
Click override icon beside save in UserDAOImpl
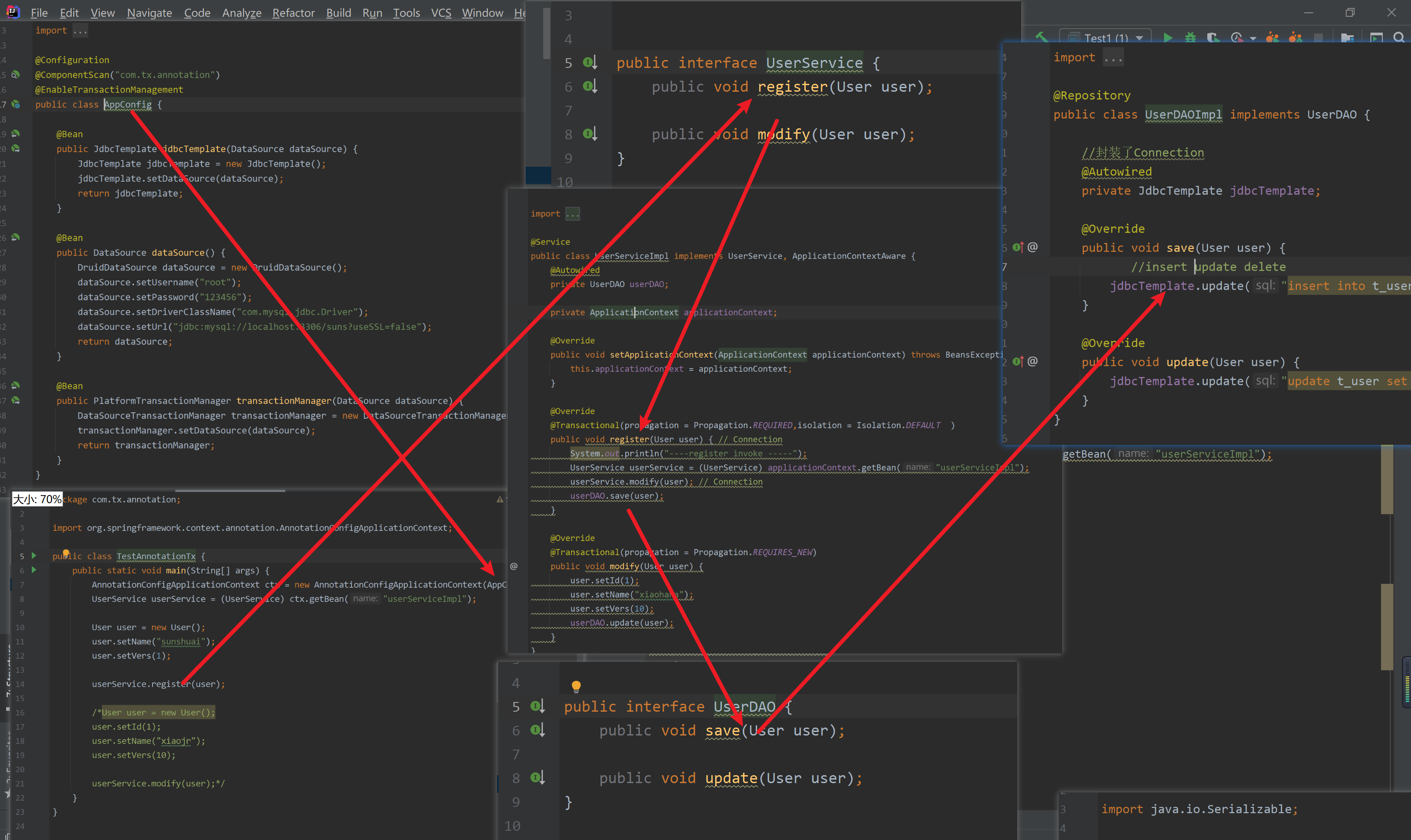tap(1018, 247)
